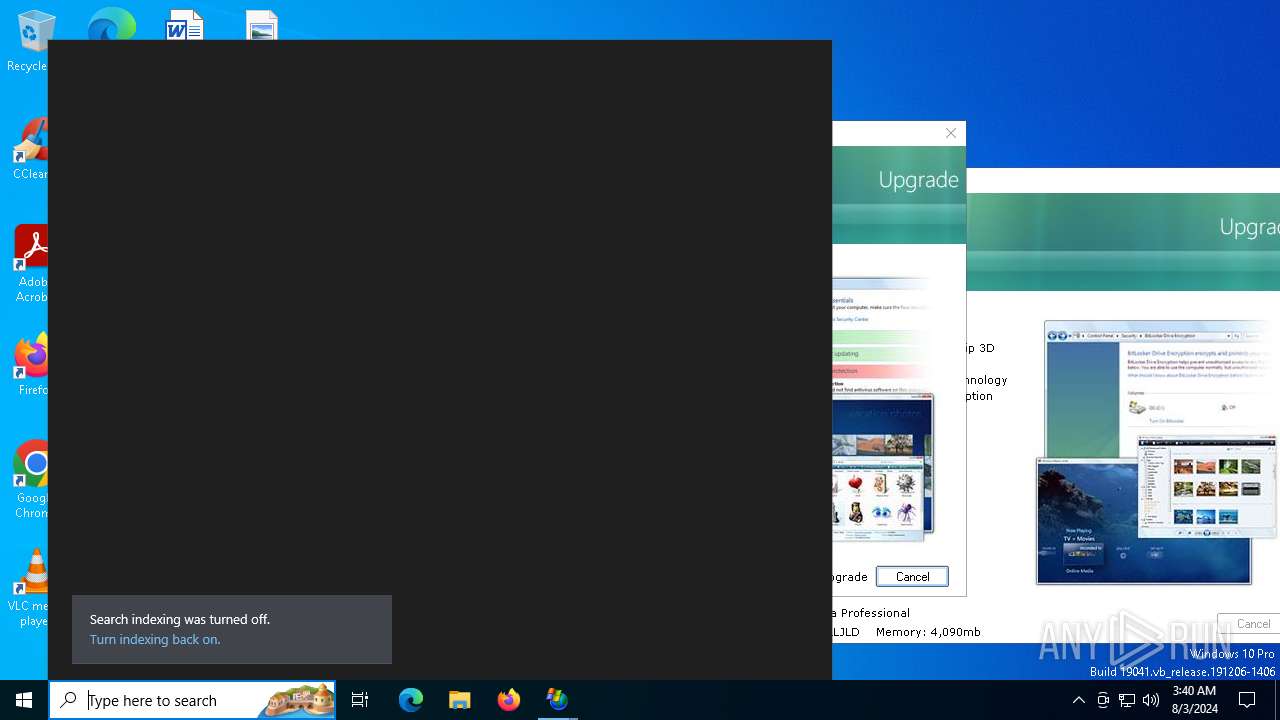This screenshot has height=720, width=1280.
Task: Launch the Firefox desktop shortcut
Action: point(32,364)
